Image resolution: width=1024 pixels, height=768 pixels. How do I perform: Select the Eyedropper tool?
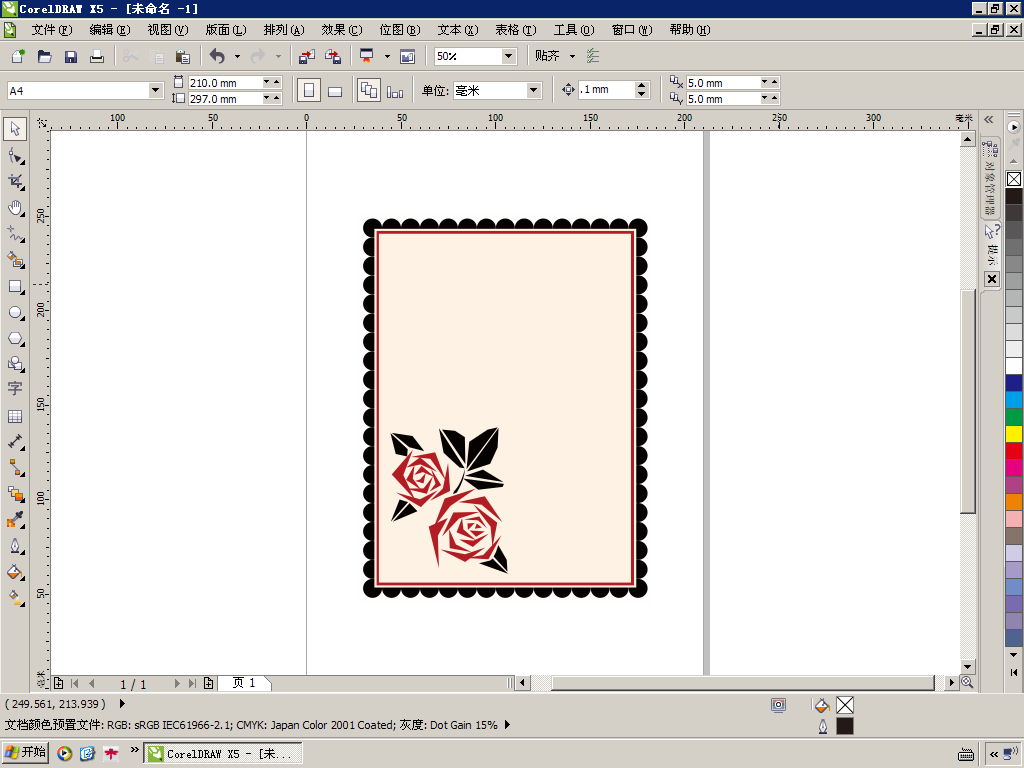[x=15, y=520]
